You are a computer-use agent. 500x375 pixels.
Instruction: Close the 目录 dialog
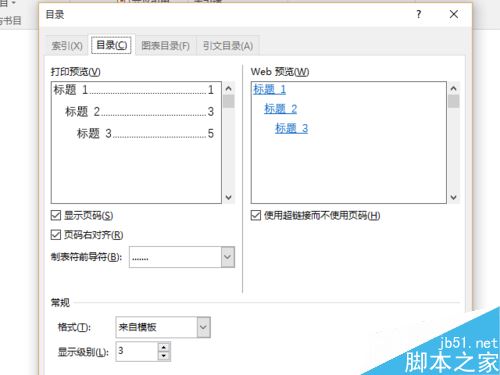[x=454, y=14]
